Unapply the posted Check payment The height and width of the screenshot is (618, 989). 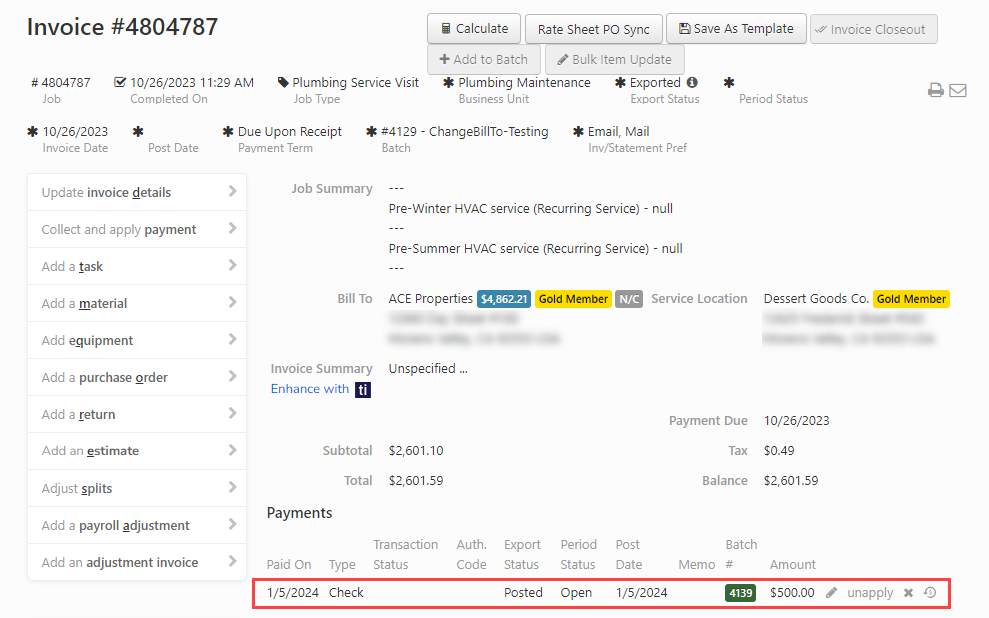pyautogui.click(x=869, y=592)
